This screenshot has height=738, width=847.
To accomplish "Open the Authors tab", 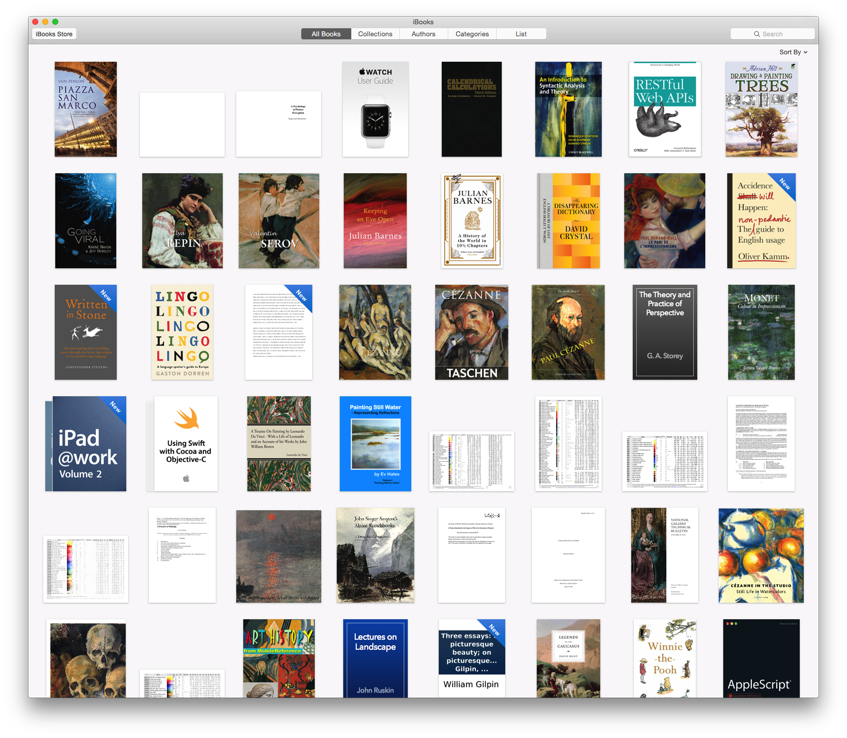I will (x=423, y=33).
